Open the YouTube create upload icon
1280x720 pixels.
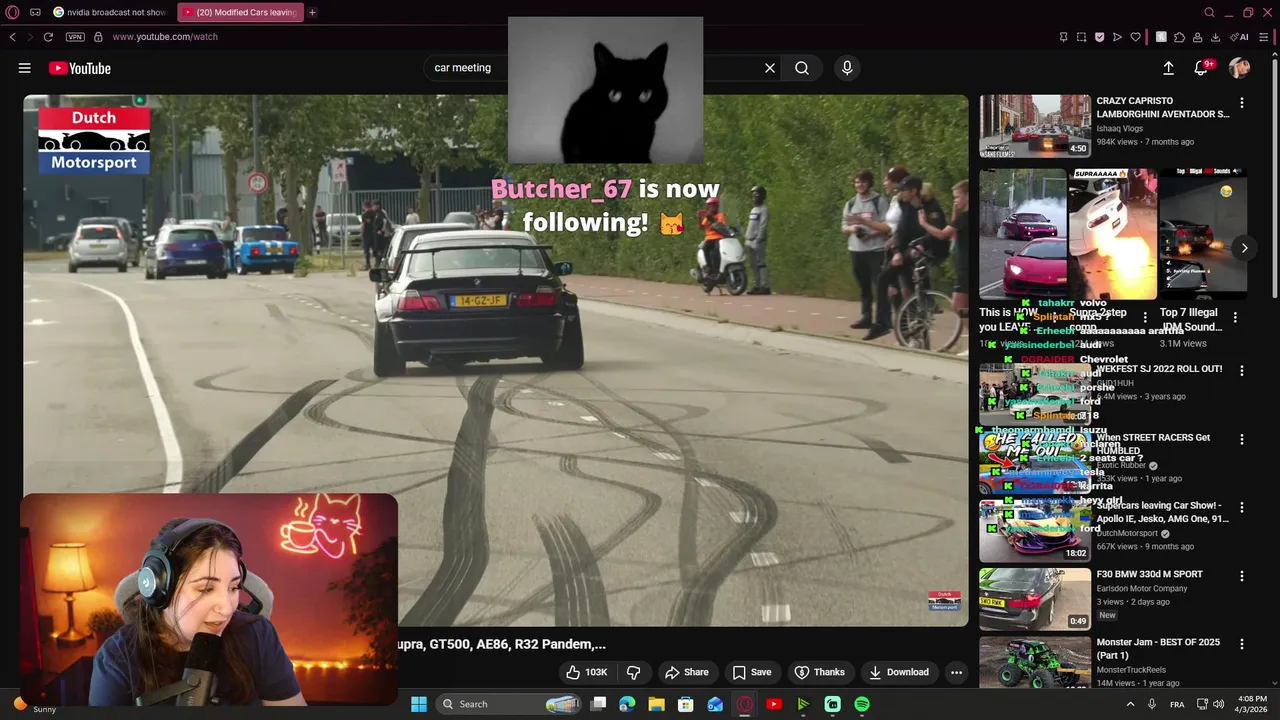click(1168, 68)
